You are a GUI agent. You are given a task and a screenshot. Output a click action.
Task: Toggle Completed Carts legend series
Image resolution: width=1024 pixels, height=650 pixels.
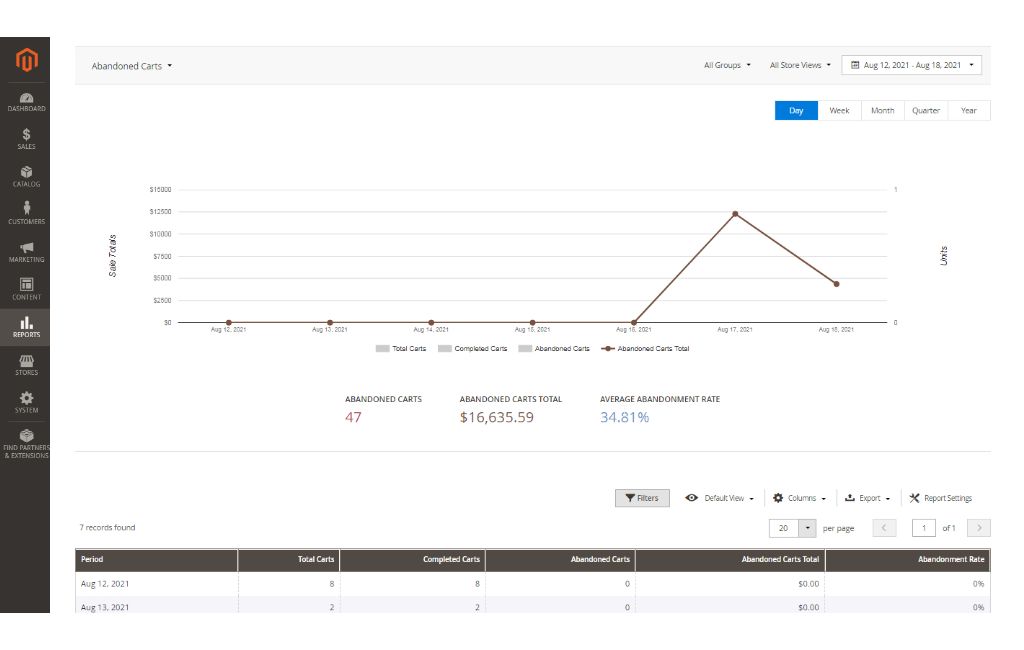coord(472,349)
